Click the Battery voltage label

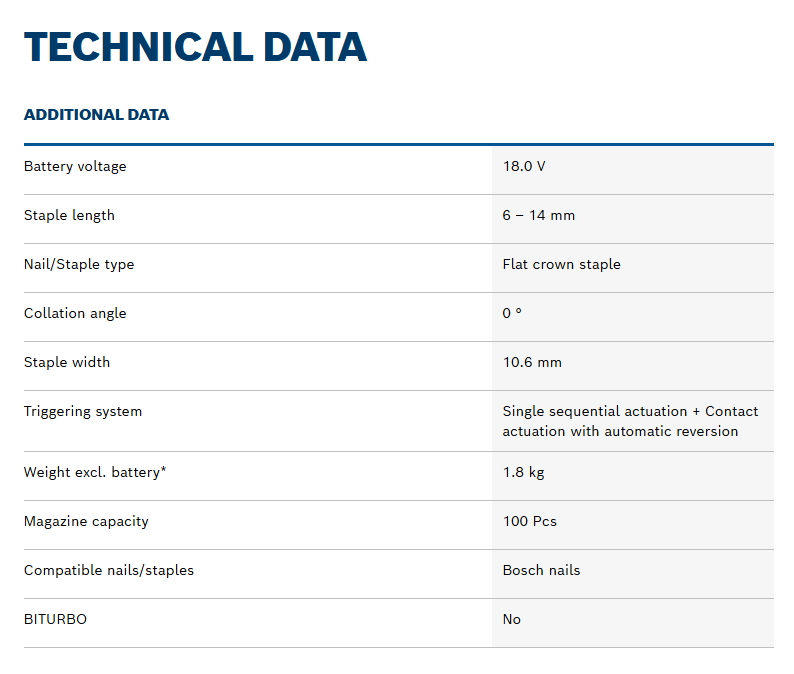click(75, 166)
